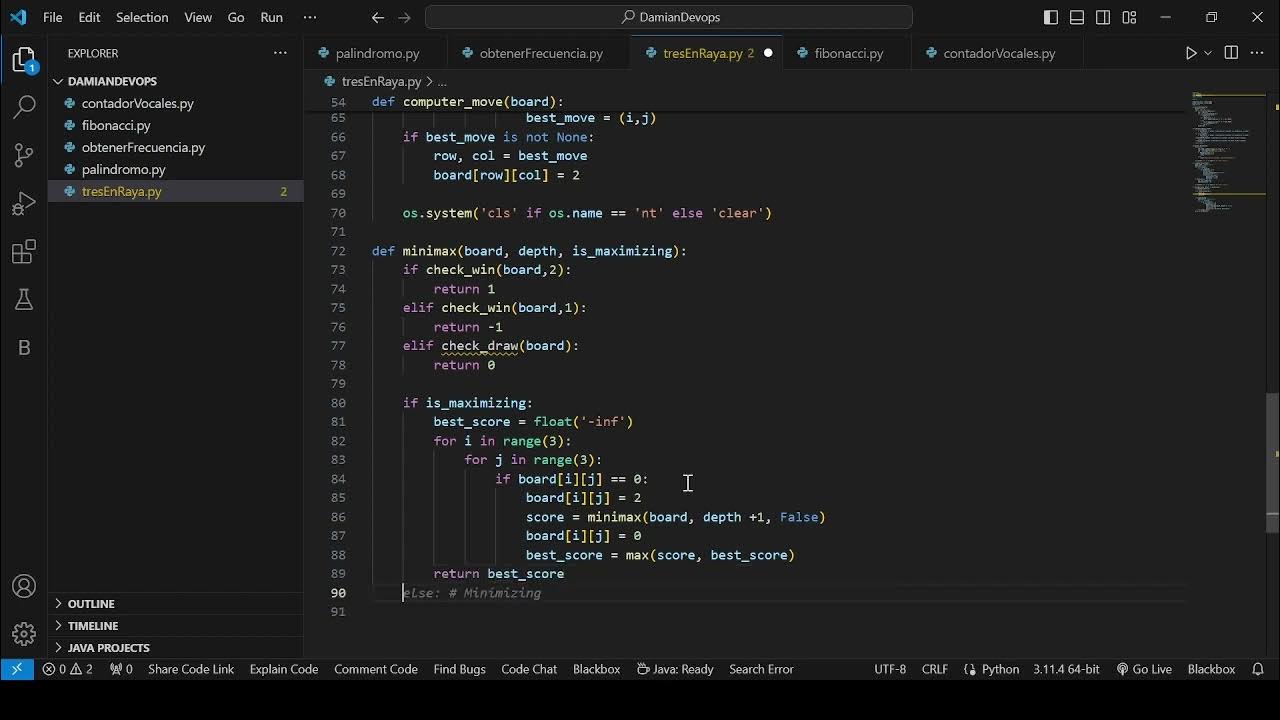The height and width of the screenshot is (720, 1280).
Task: Click Java: Ready status item
Action: coord(675,669)
